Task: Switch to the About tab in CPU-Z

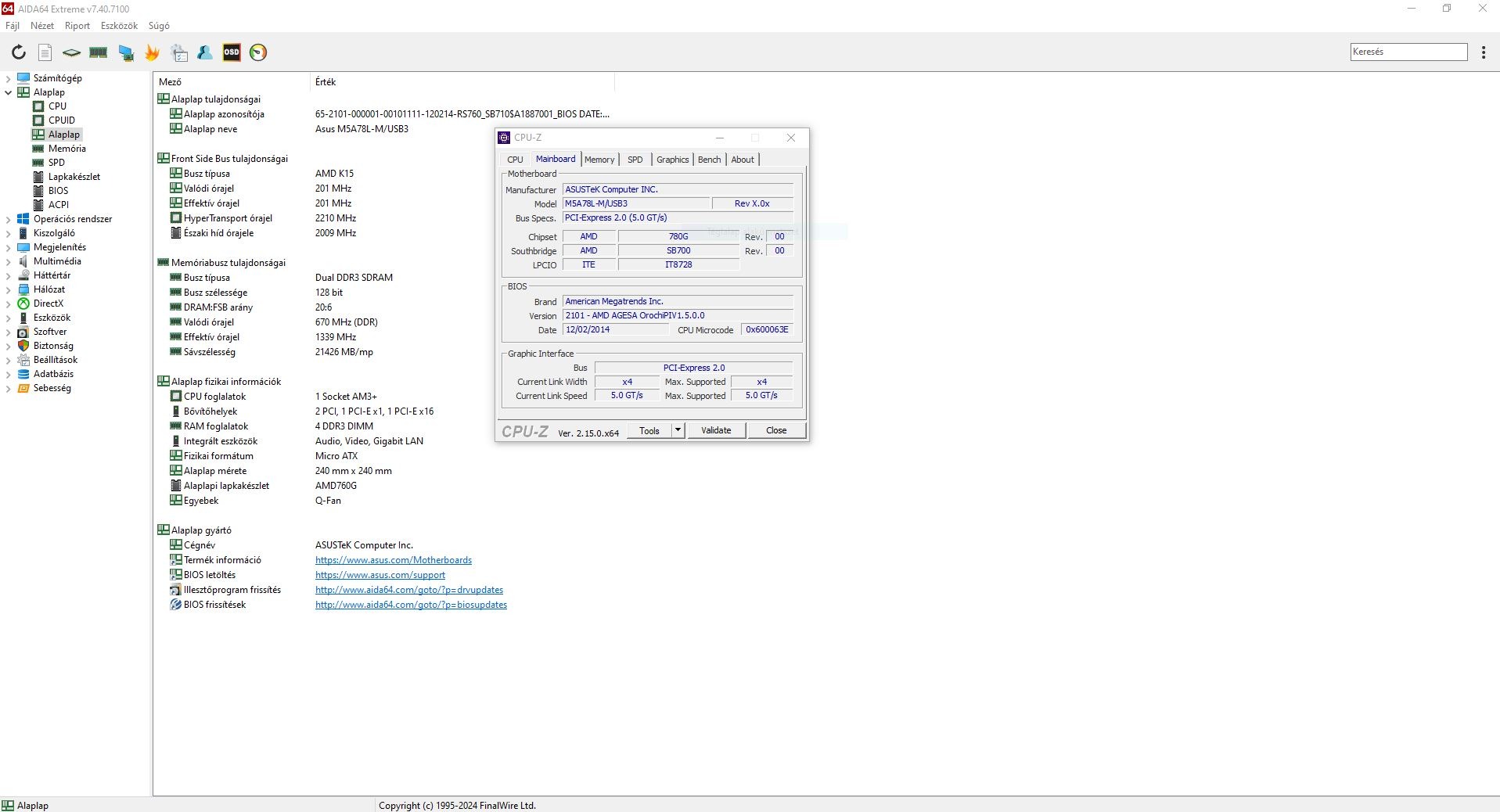Action: (743, 160)
